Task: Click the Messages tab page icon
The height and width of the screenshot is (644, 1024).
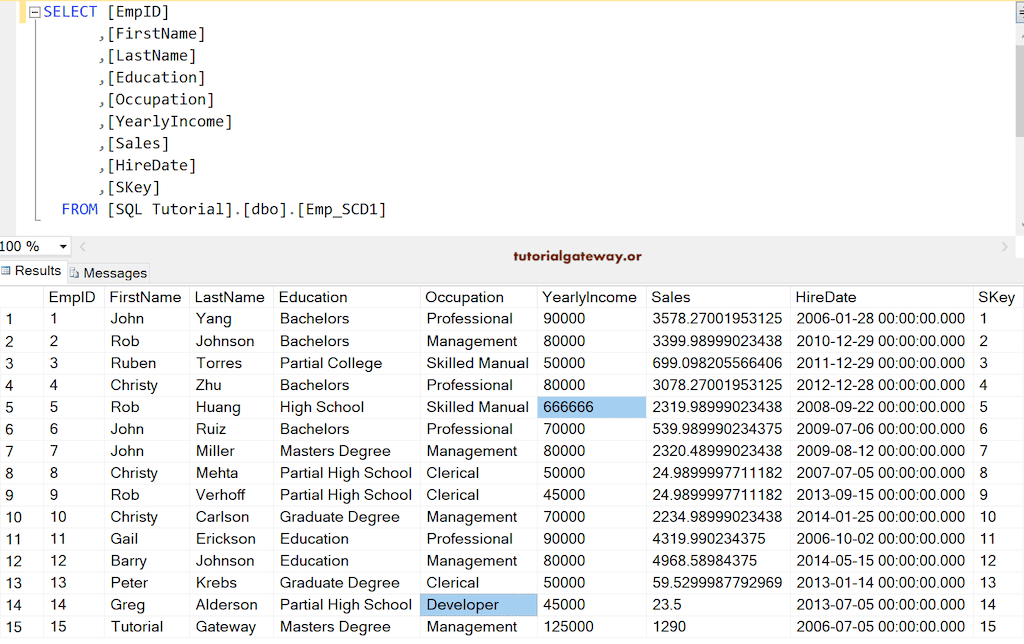Action: pyautogui.click(x=74, y=273)
